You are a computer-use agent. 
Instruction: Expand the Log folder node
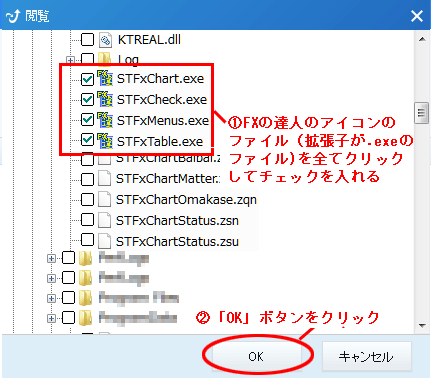click(70, 60)
